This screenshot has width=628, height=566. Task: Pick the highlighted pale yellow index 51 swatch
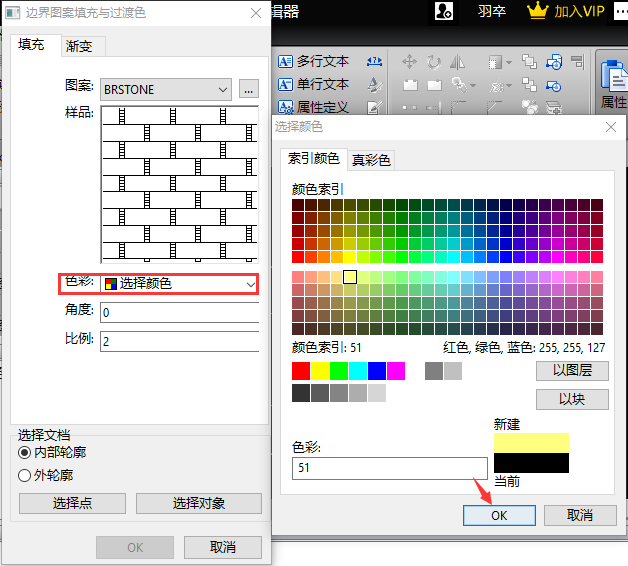(x=350, y=277)
